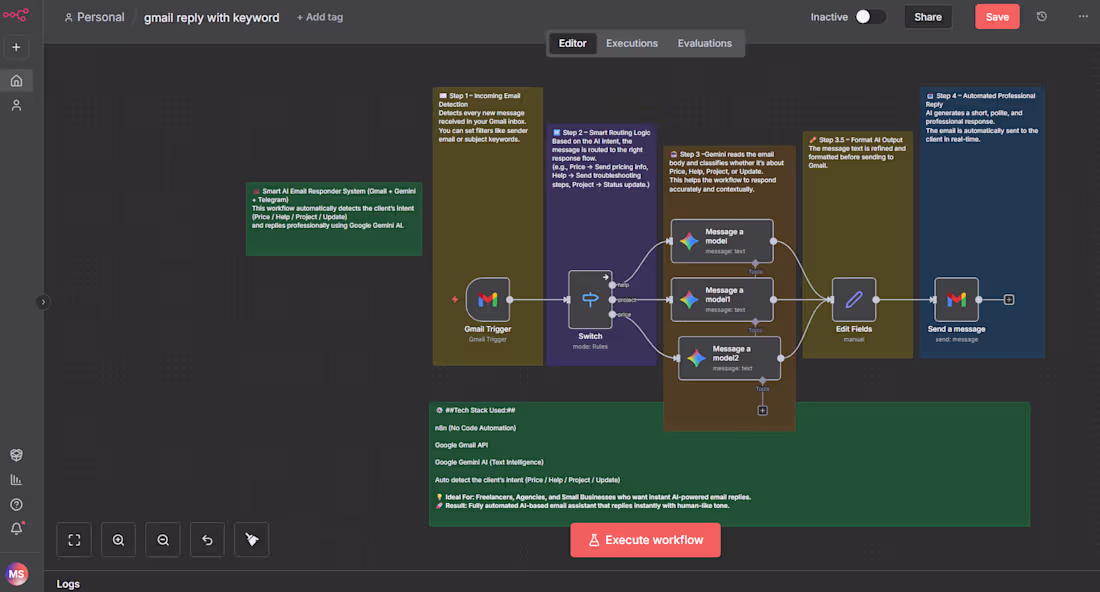Expand the collapsed left panel chevron
1100x592 pixels.
tap(43, 301)
